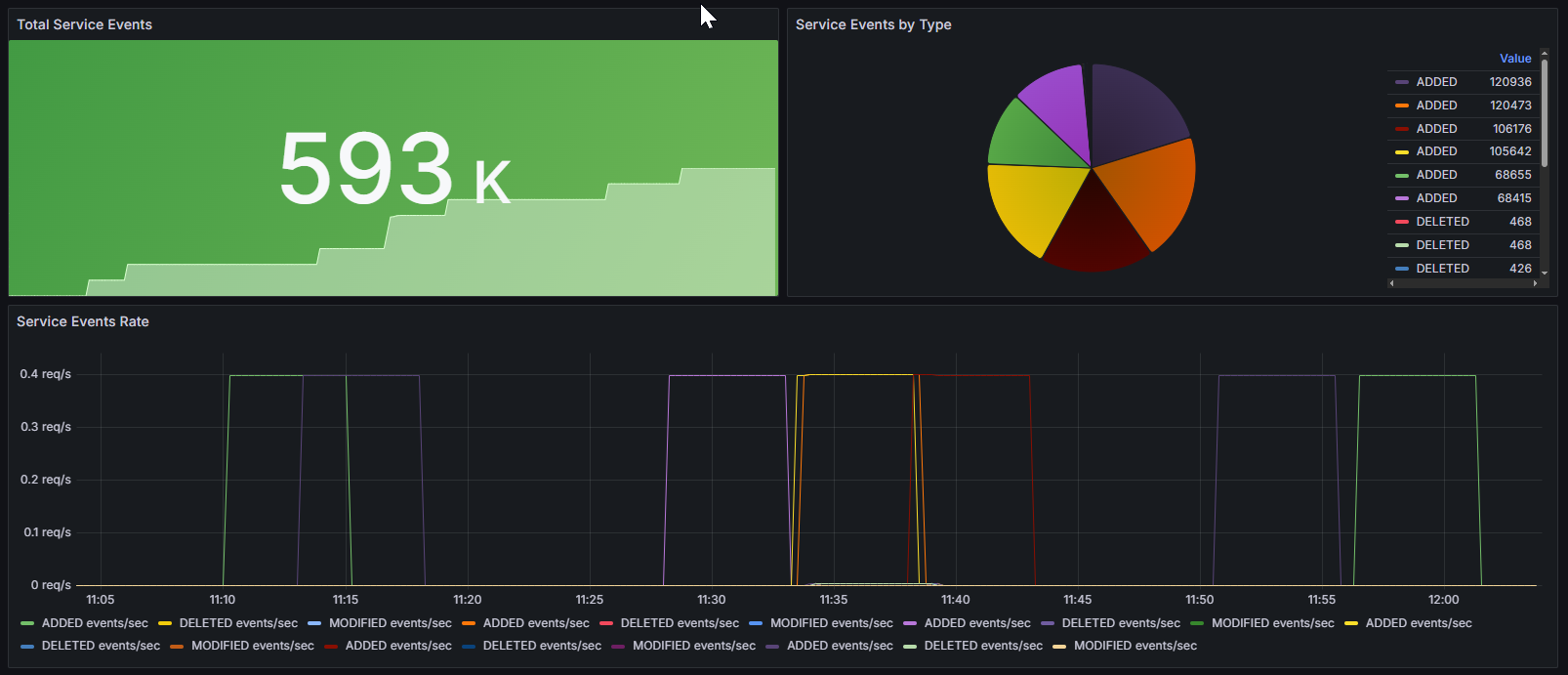Sort the legend by the Value column header
The height and width of the screenshot is (675, 1568).
point(1515,59)
